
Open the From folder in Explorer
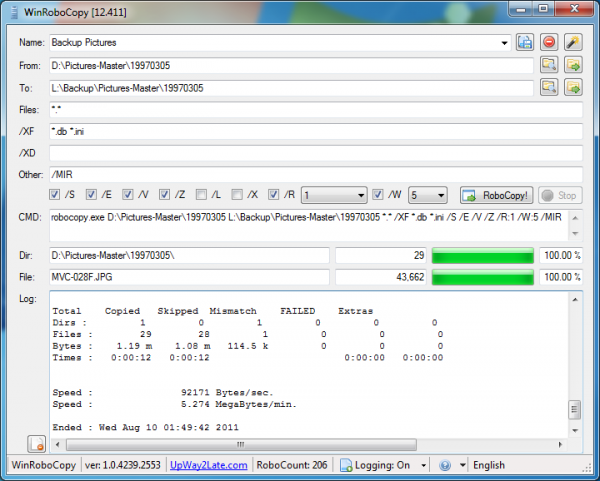click(x=573, y=65)
